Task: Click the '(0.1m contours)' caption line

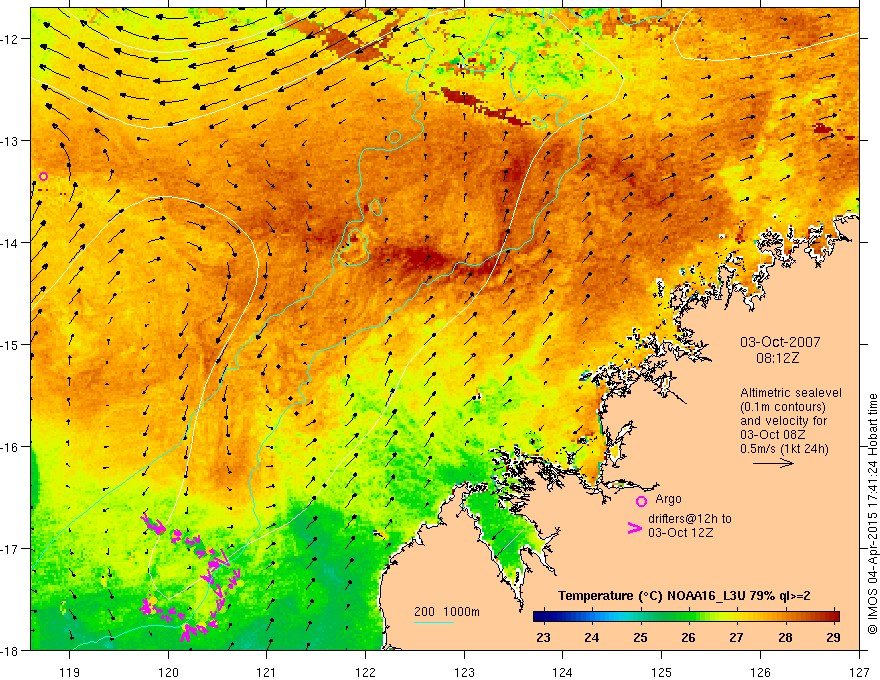Action: (x=783, y=407)
